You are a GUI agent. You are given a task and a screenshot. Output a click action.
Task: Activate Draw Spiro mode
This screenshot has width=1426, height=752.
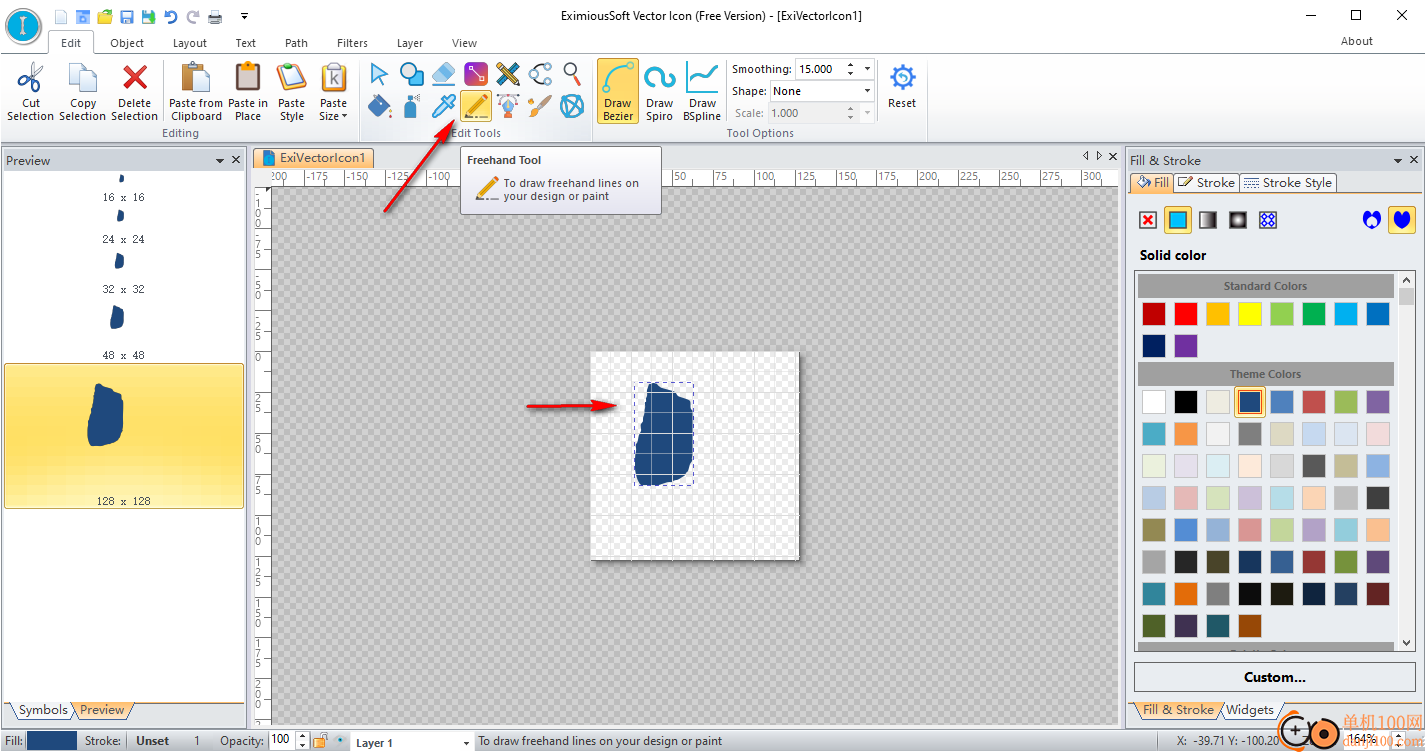click(x=659, y=92)
